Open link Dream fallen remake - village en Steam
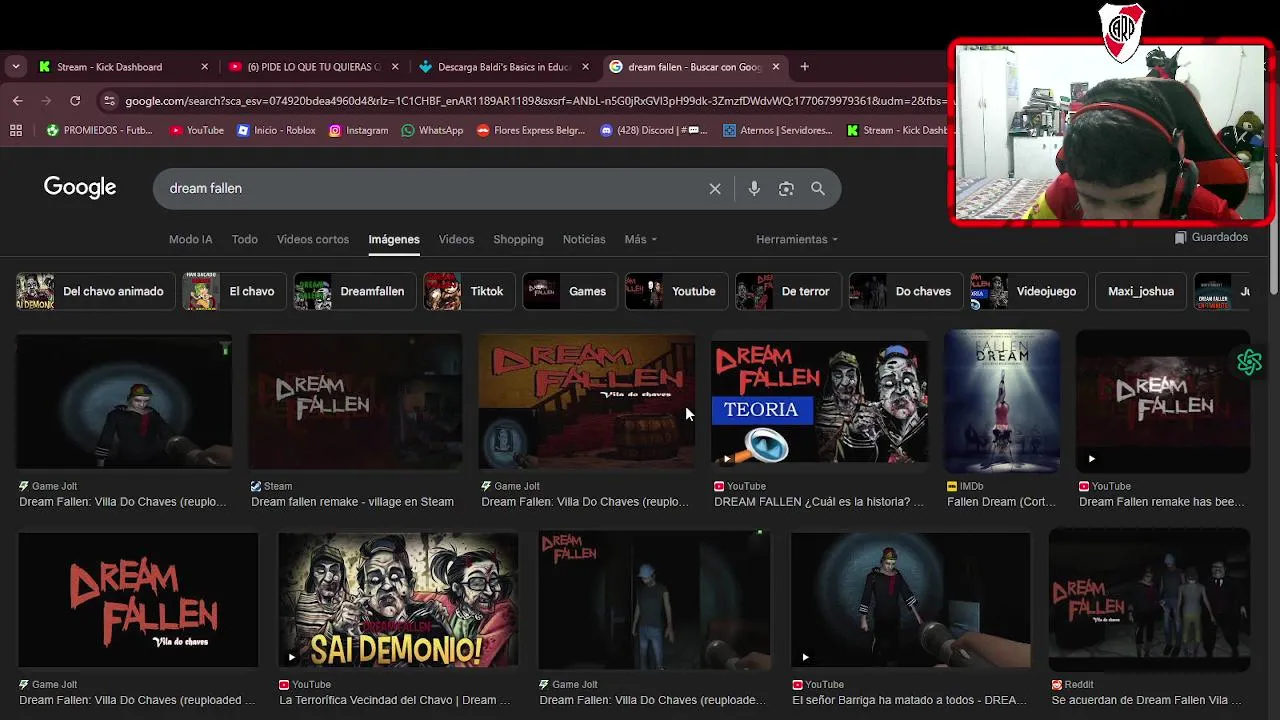 point(352,502)
